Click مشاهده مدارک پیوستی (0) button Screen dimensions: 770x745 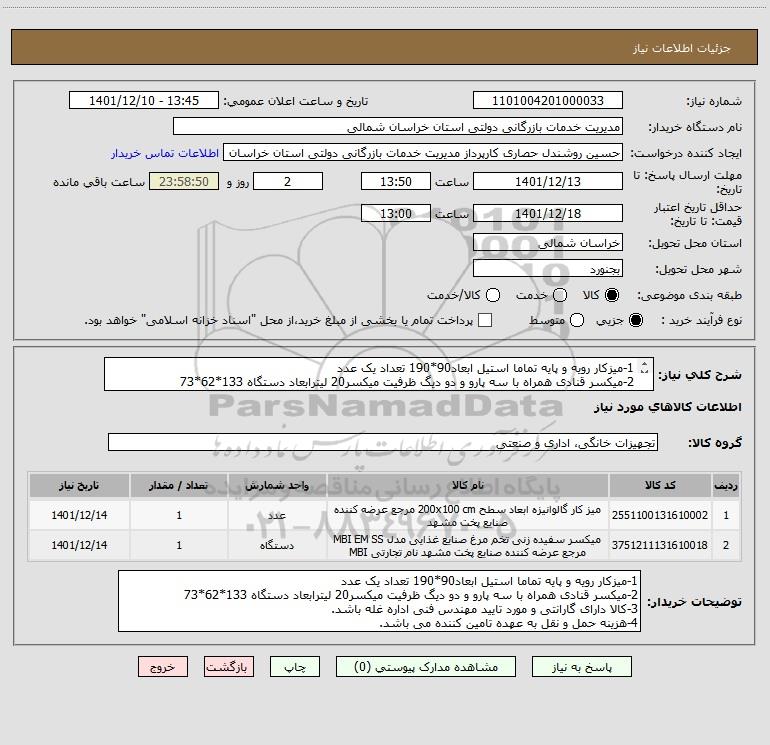click(426, 667)
